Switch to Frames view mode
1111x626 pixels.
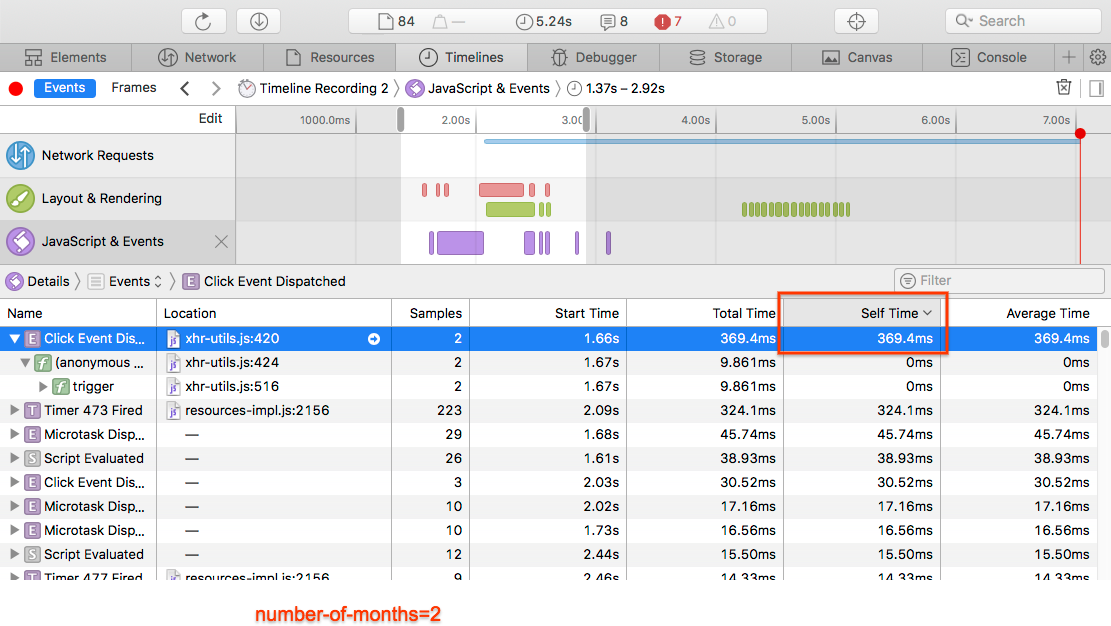134,88
